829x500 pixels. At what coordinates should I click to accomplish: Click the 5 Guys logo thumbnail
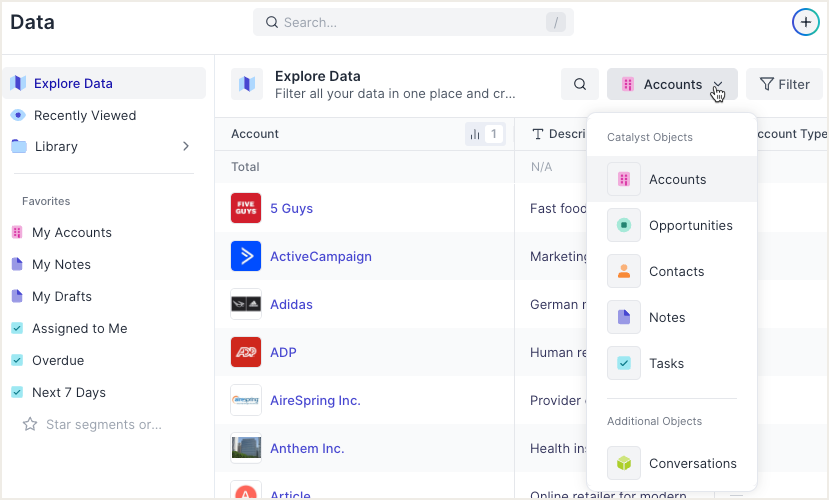coord(246,208)
